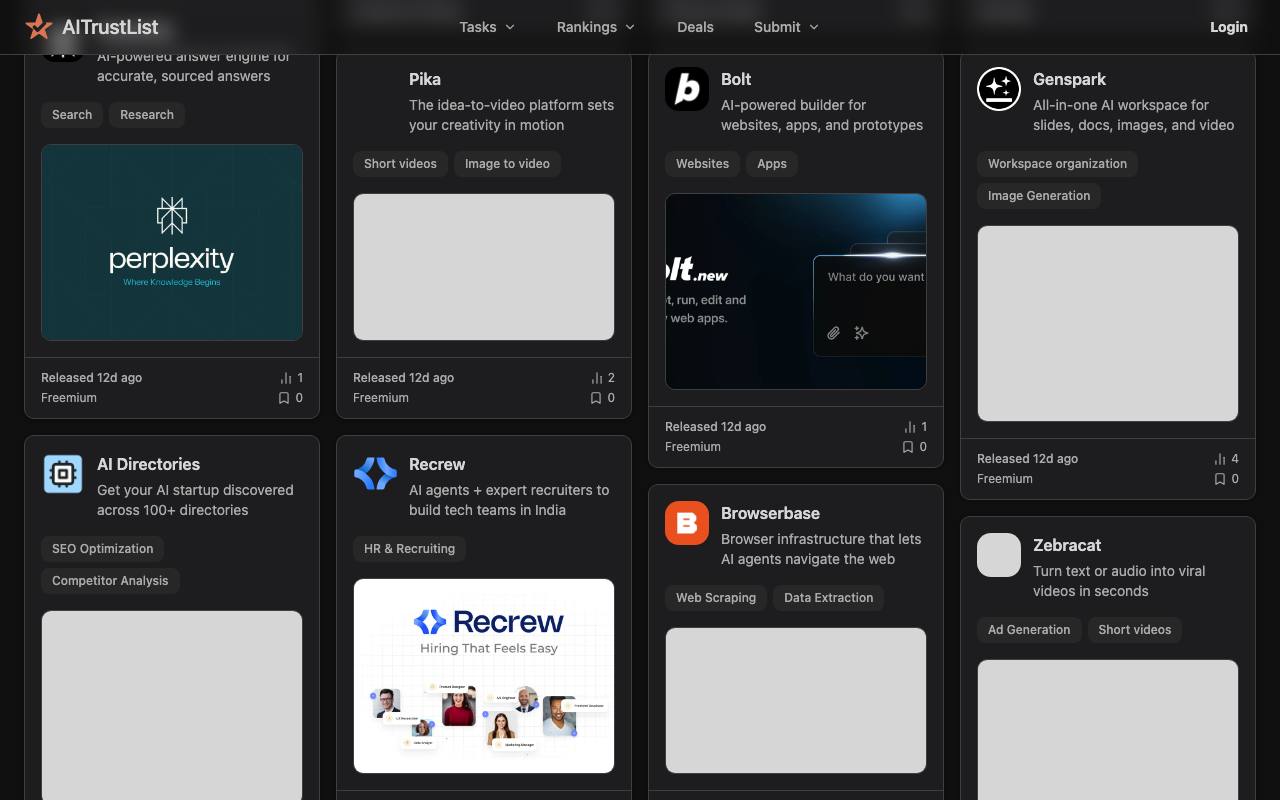Viewport: 1280px width, 800px height.
Task: Bookmark the Pika tool listing
Action: (596, 398)
